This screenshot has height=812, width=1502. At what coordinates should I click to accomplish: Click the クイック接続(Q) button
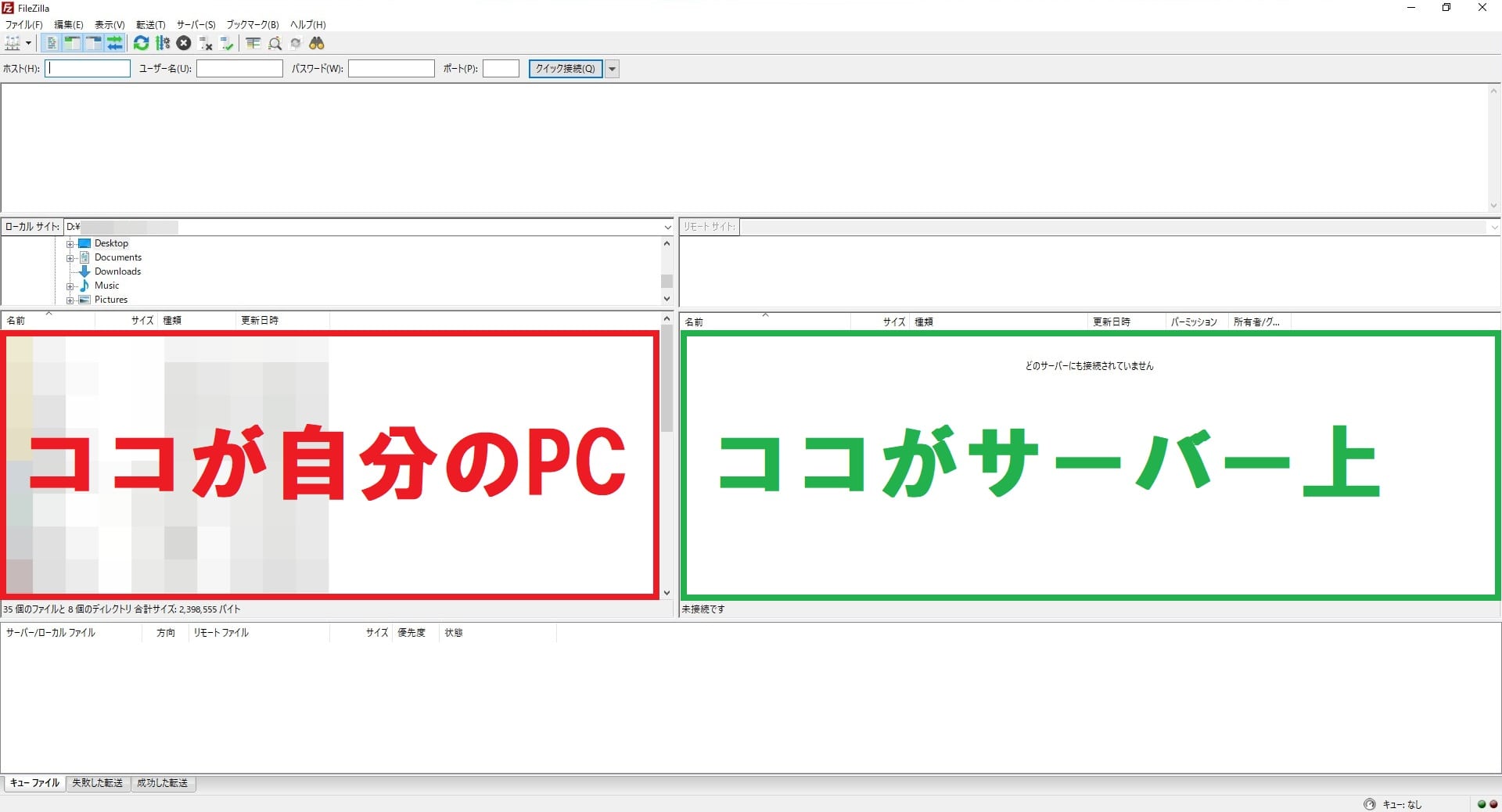click(565, 69)
